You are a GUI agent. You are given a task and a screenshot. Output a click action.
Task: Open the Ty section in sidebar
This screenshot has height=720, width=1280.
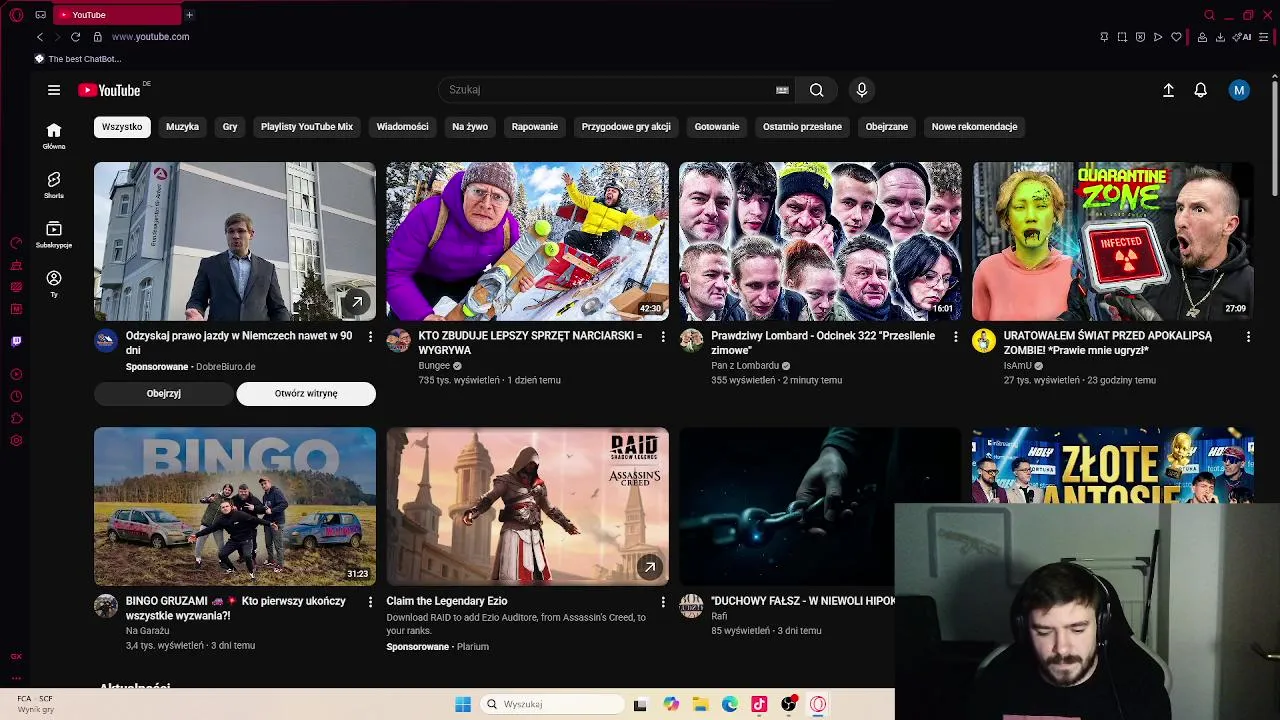(x=54, y=283)
